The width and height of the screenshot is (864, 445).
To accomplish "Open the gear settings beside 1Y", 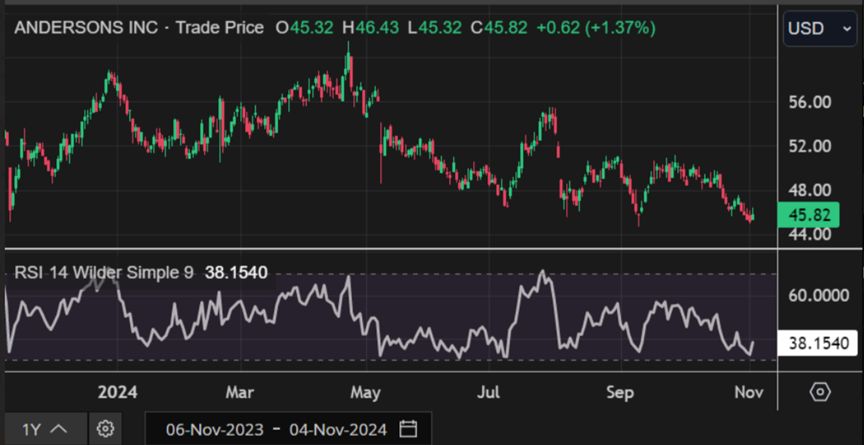I will click(106, 429).
